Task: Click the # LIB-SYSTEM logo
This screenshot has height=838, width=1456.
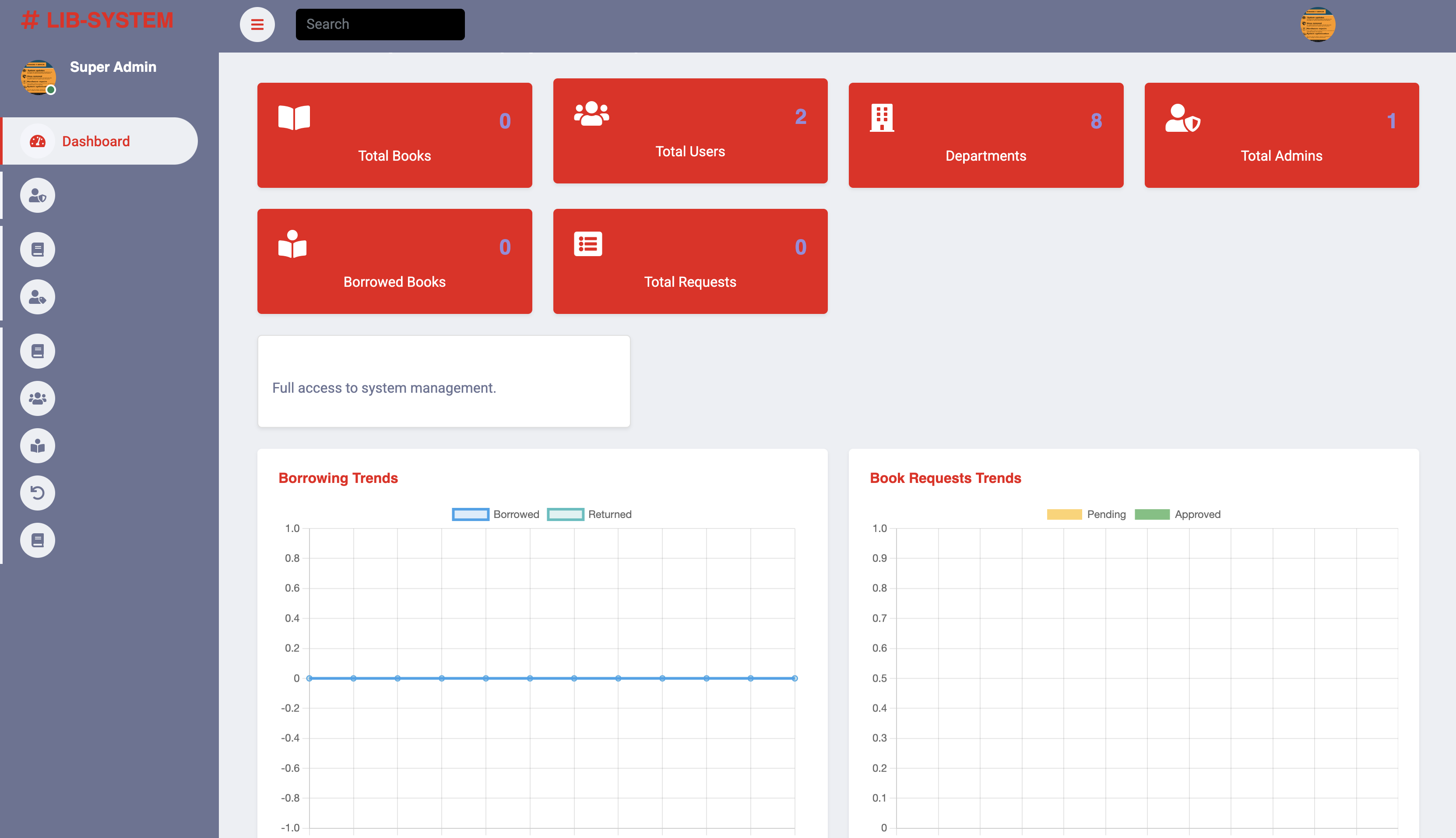Action: tap(97, 20)
